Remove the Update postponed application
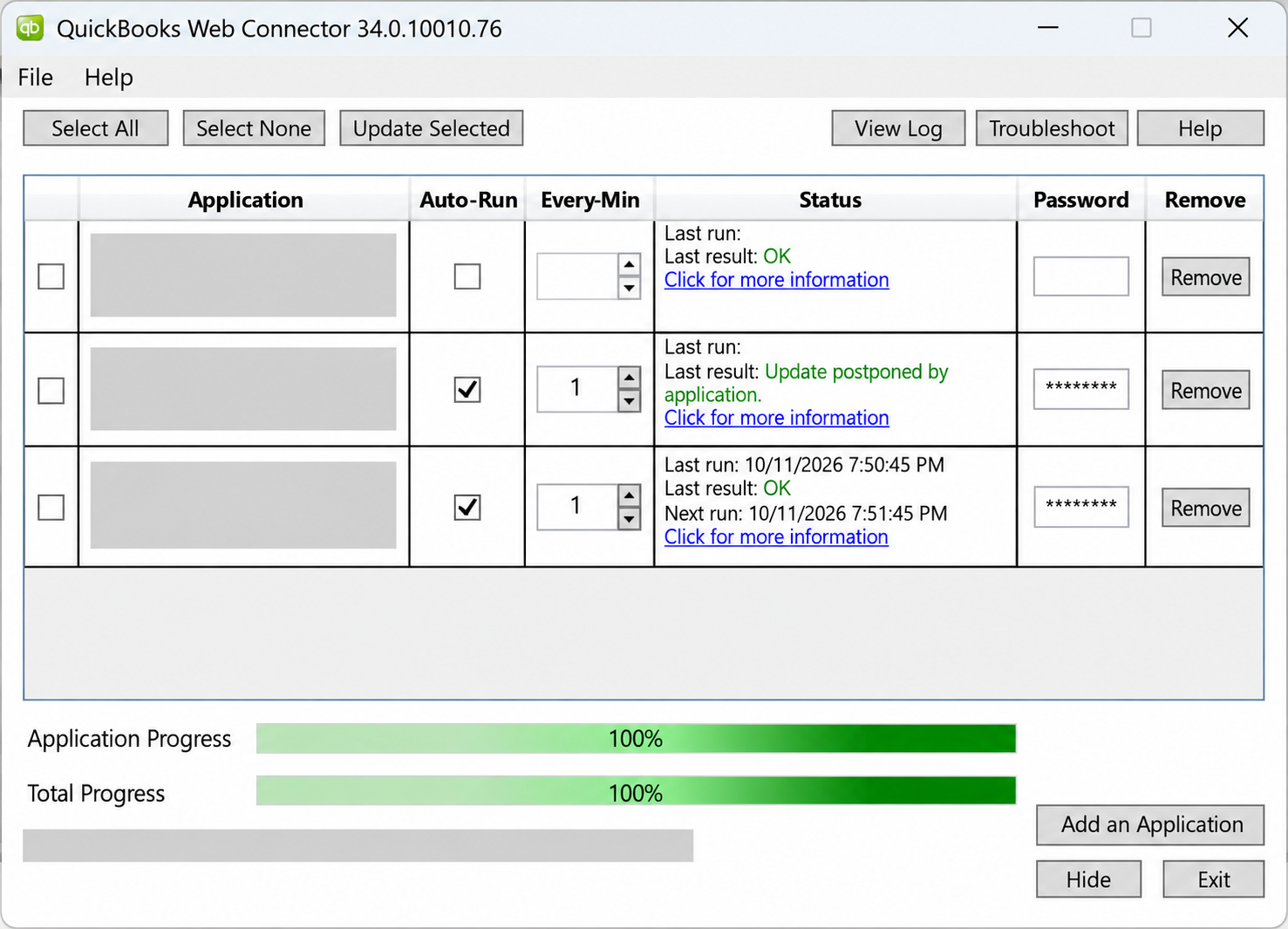Viewport: 1288px width, 929px height. [x=1206, y=391]
